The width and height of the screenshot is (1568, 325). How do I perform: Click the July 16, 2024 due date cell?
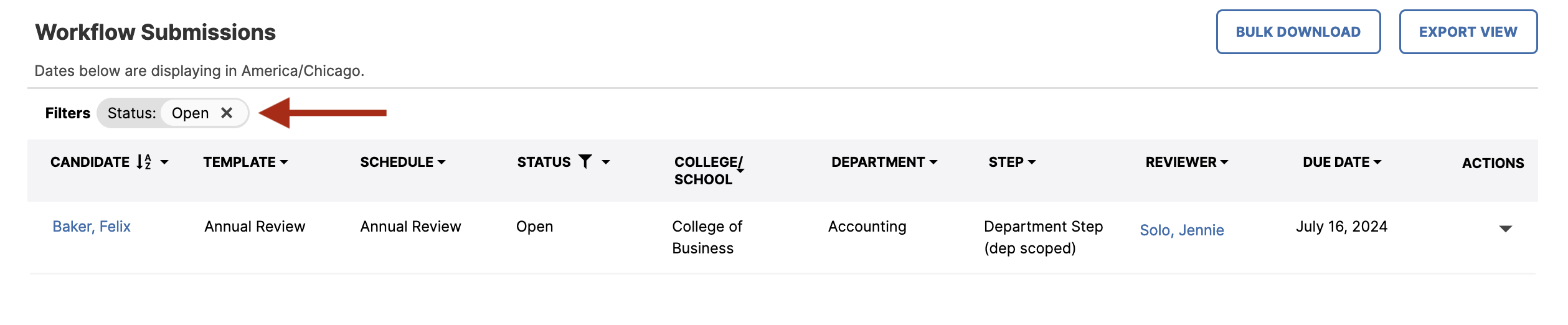click(x=1342, y=227)
